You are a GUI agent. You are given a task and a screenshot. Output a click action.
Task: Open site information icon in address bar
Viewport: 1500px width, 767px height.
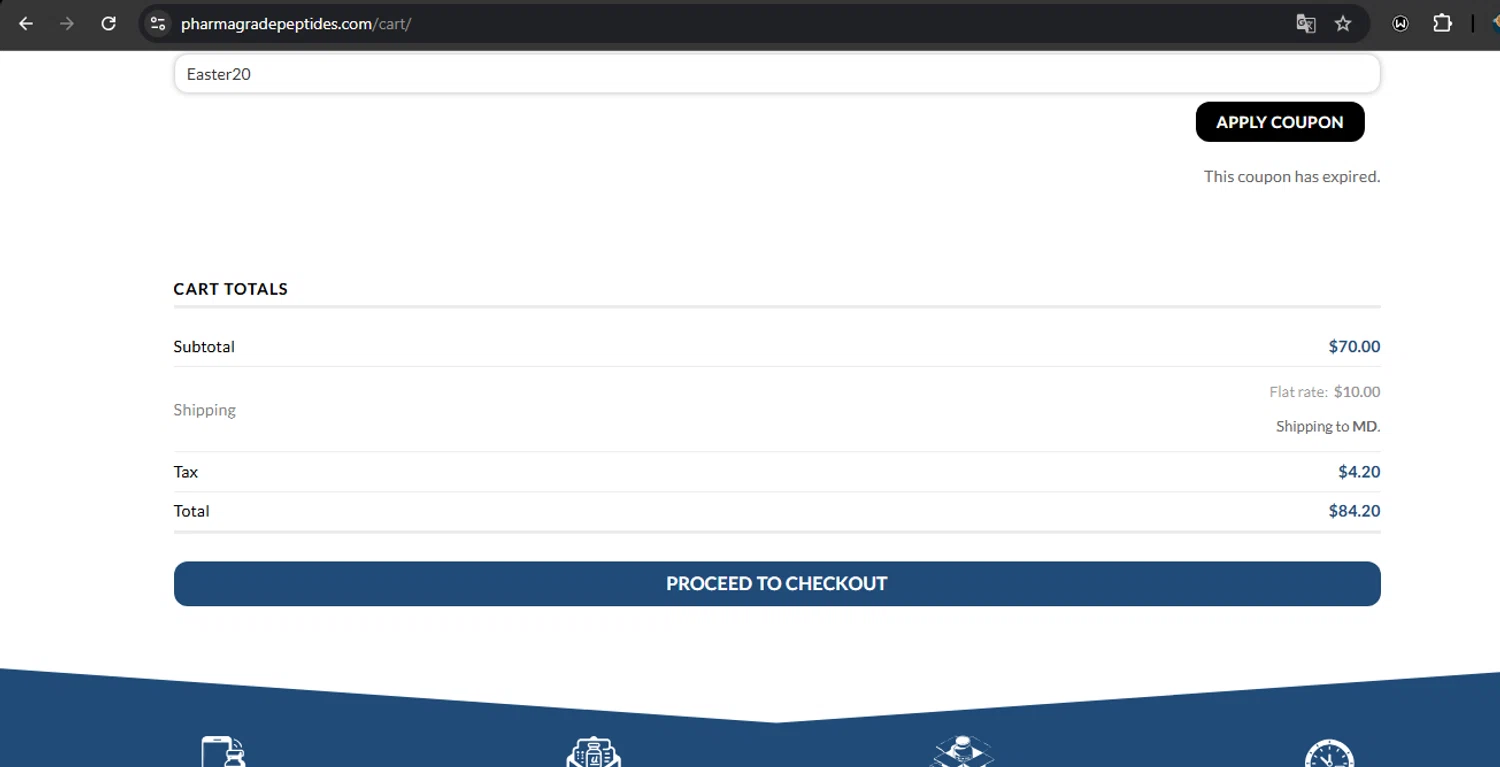157,23
